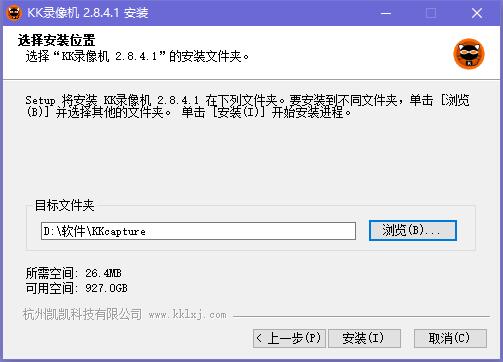503x362 pixels.
Task: Click the 杭州凯凯科技有限公司 www.kklxj.com text
Action: pyautogui.click(x=125, y=314)
